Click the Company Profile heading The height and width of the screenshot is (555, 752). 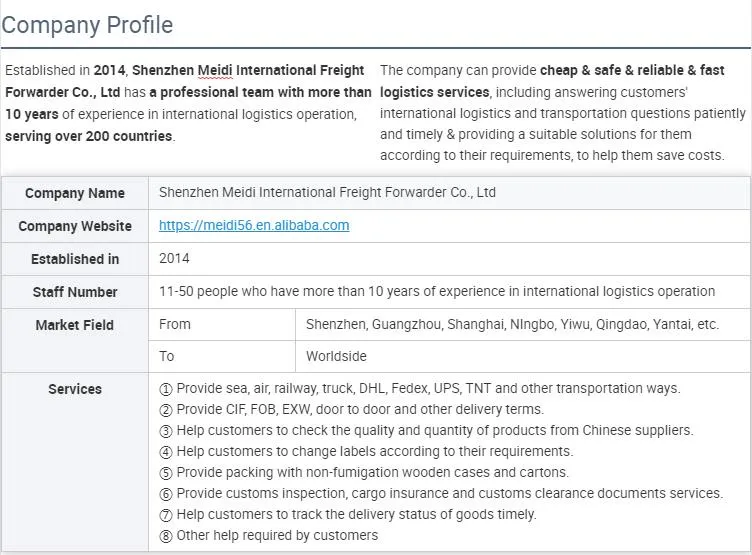click(87, 25)
